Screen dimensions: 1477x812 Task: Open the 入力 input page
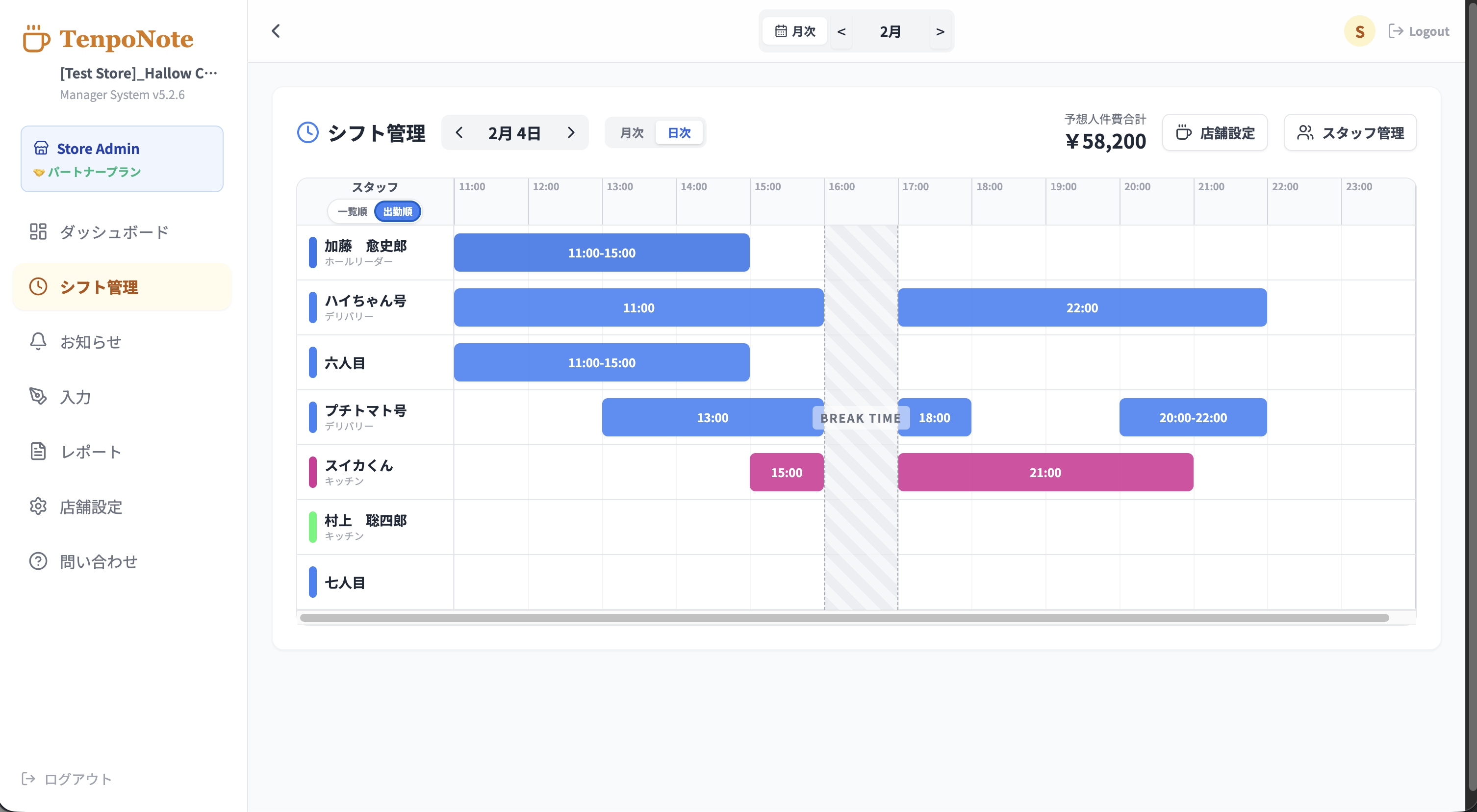122,397
